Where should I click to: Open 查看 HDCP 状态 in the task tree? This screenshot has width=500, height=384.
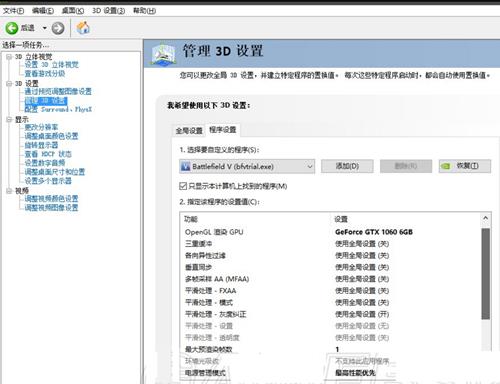[48, 154]
